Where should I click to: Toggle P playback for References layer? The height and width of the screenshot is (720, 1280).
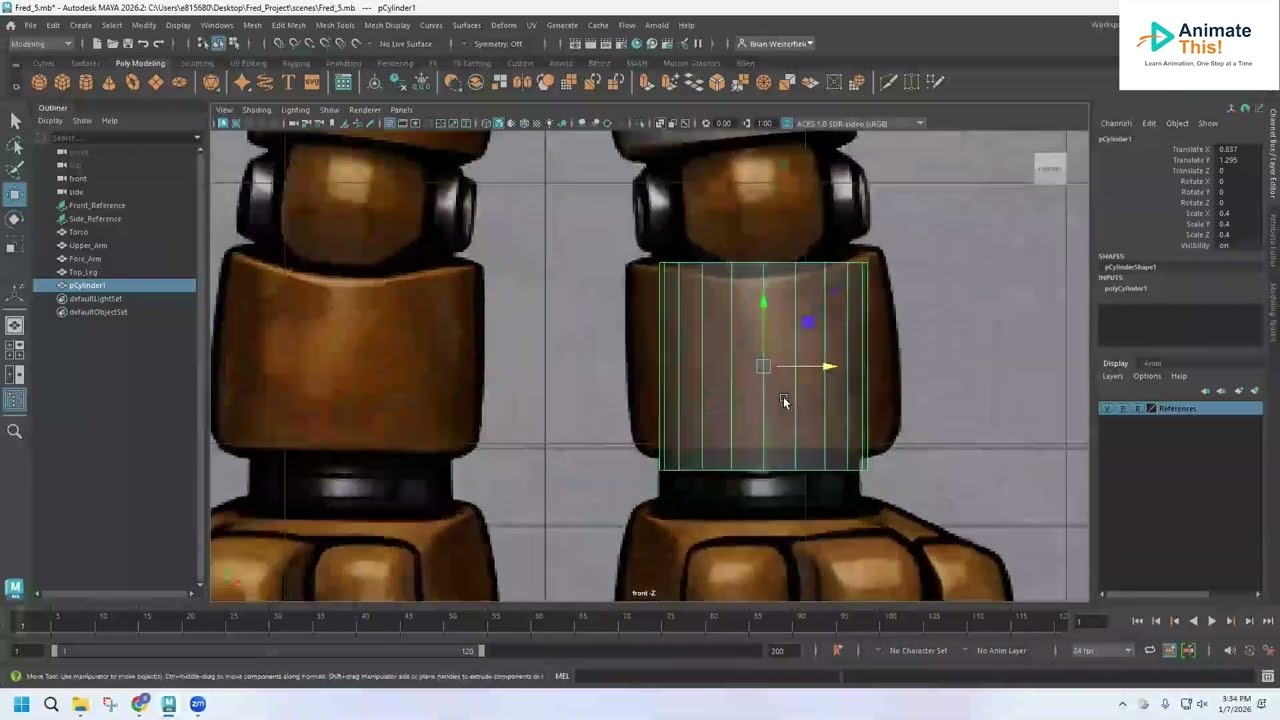click(x=1122, y=408)
